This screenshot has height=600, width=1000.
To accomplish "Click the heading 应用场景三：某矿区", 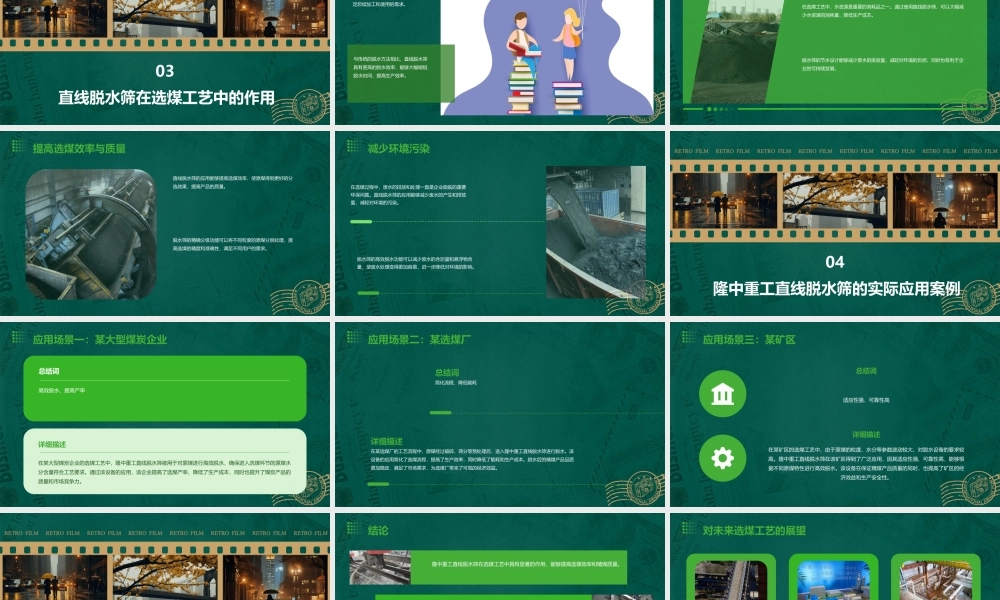I will (x=749, y=339).
